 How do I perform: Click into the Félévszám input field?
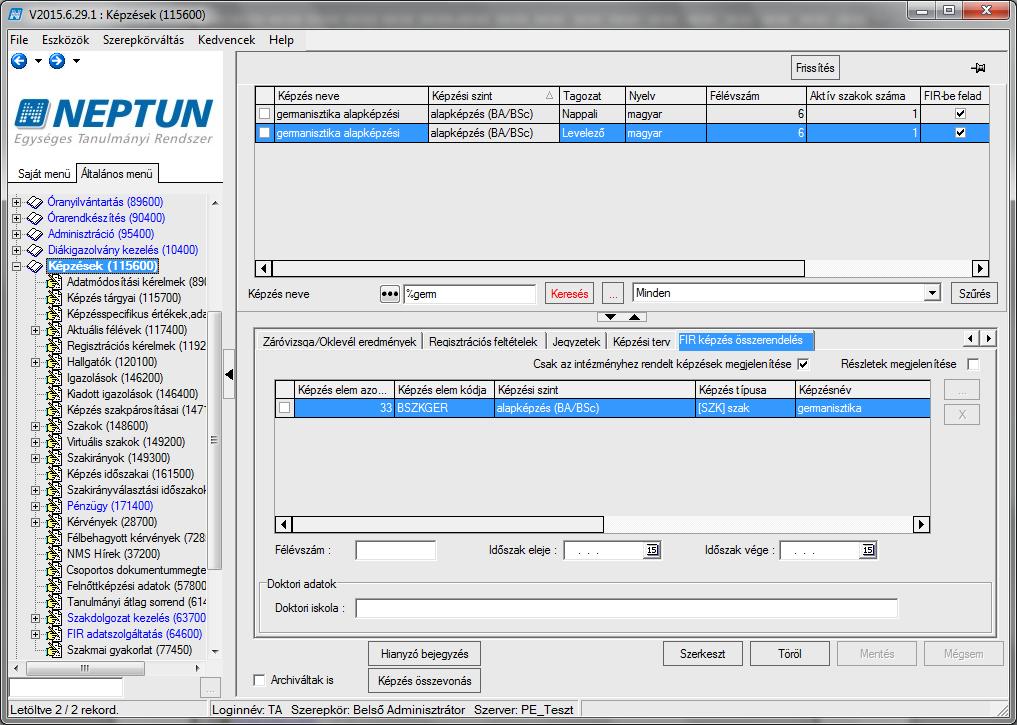[x=396, y=551]
